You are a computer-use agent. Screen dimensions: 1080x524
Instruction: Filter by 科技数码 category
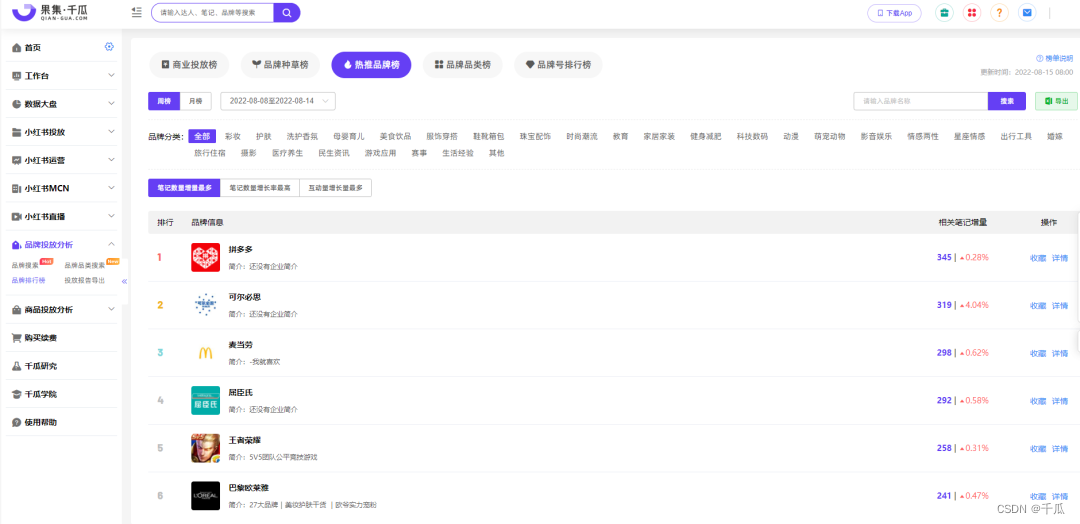coord(752,136)
